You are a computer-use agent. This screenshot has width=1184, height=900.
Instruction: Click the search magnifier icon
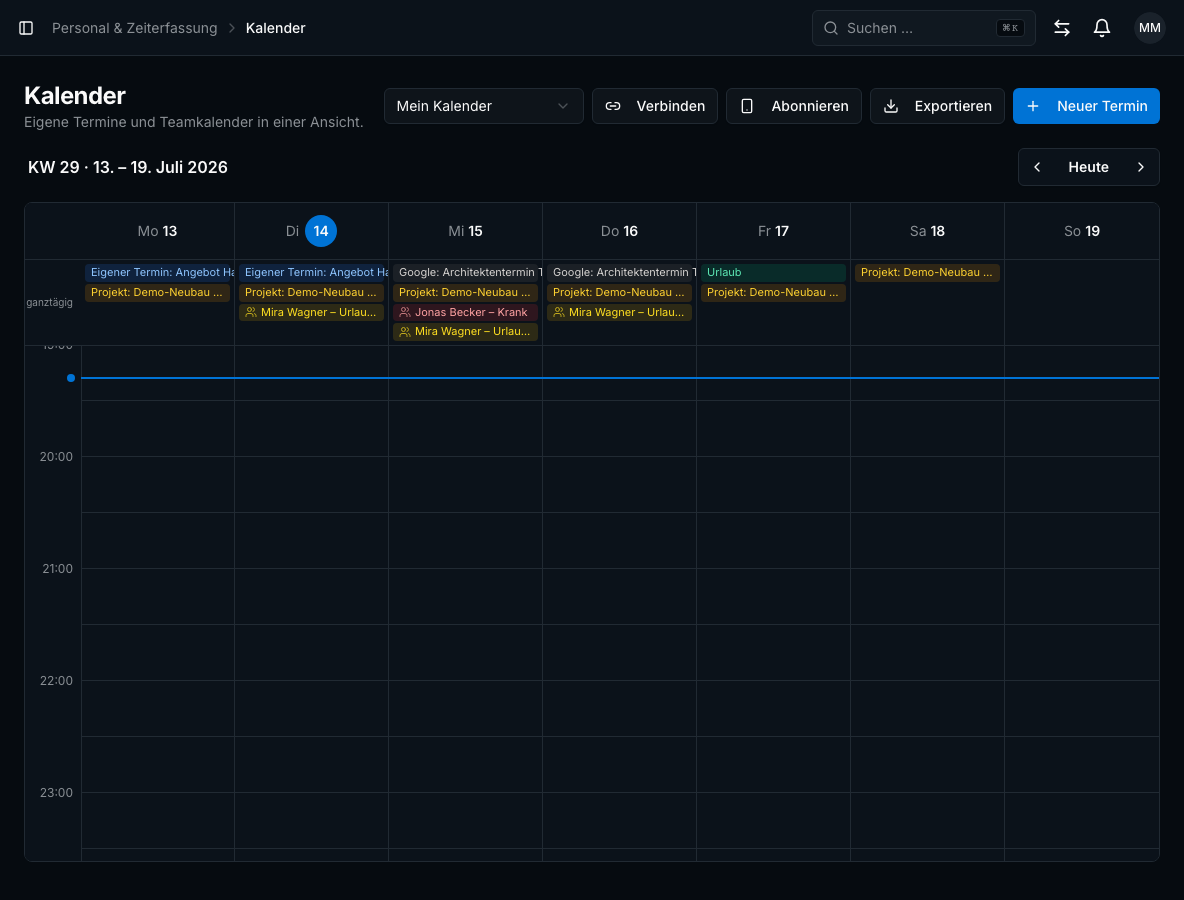[x=831, y=28]
